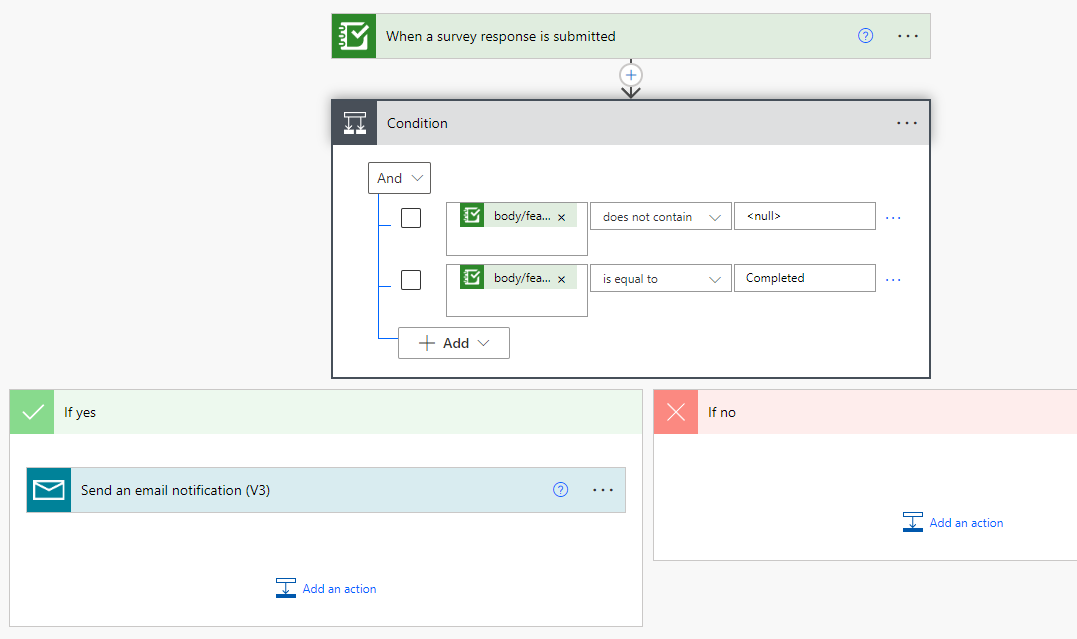Click the "Completed" value field

pyautogui.click(x=804, y=278)
